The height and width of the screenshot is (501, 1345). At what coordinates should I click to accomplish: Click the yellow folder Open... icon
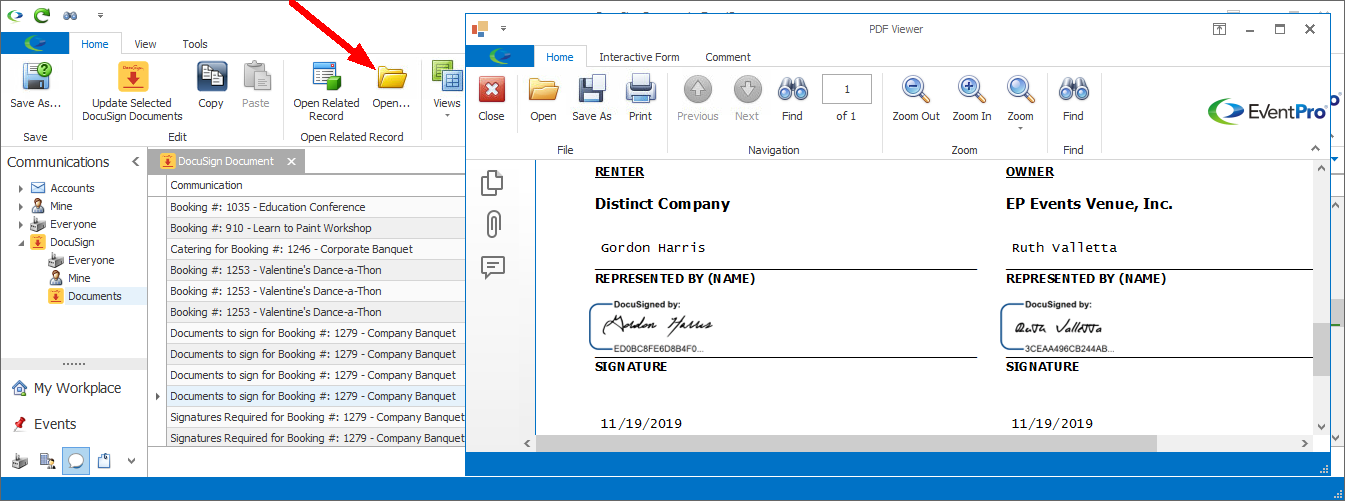pyautogui.click(x=391, y=78)
